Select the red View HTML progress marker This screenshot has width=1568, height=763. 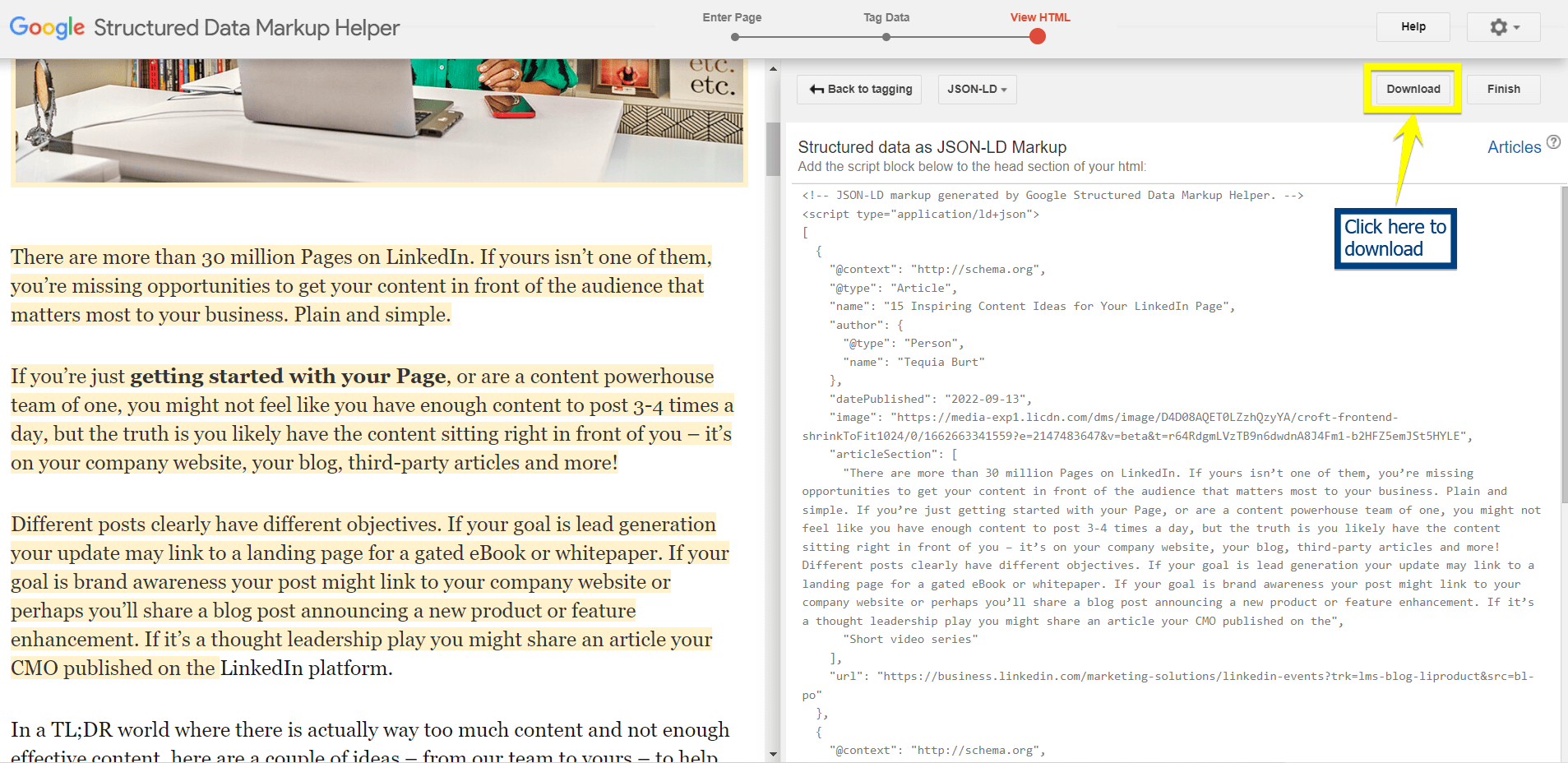[x=1038, y=36]
